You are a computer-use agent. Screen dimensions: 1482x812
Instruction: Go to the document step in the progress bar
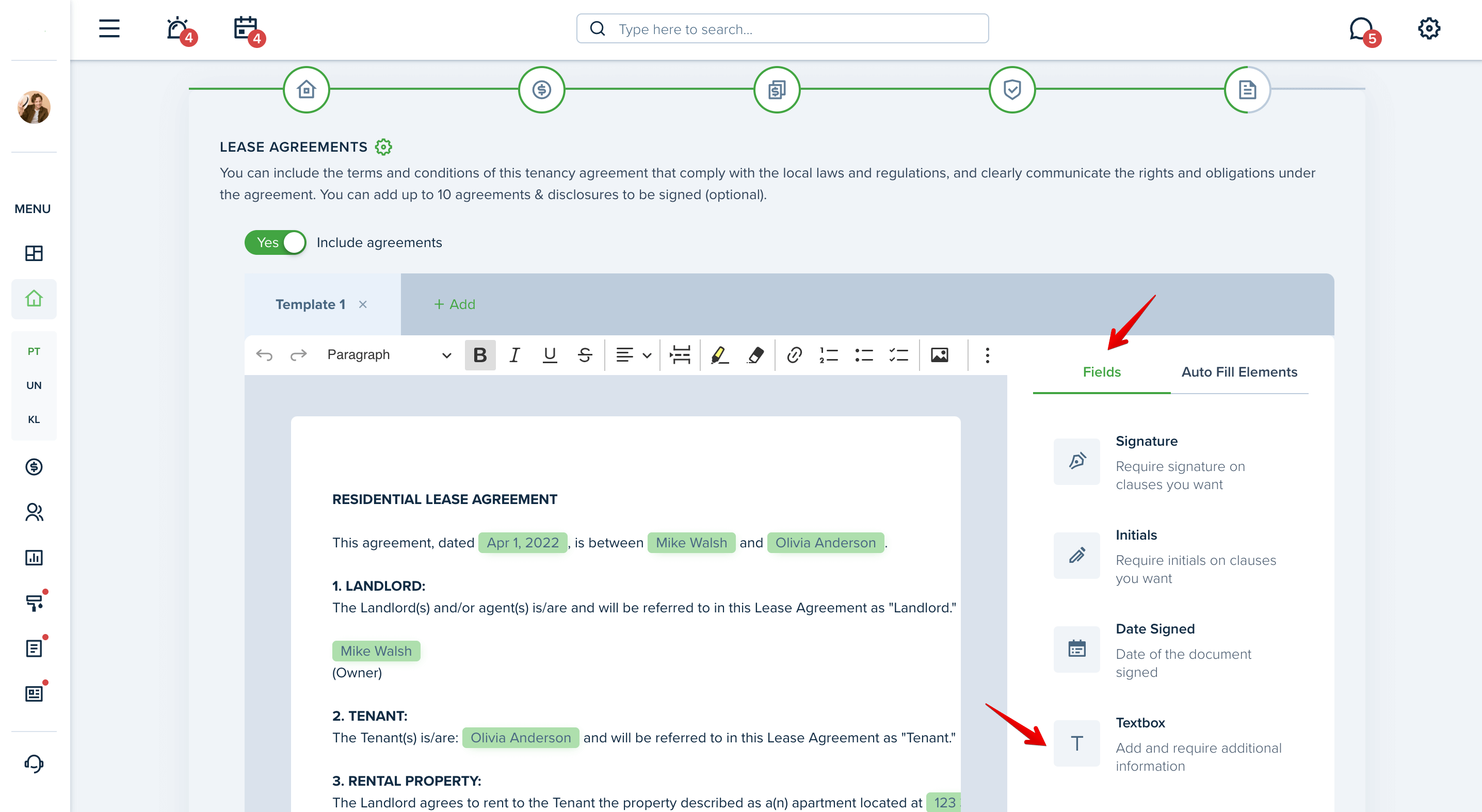pos(1247,90)
